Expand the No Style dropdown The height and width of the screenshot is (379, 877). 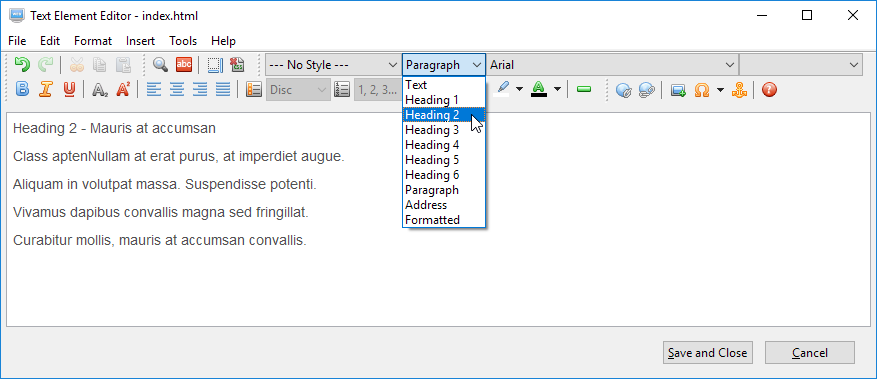click(x=333, y=65)
